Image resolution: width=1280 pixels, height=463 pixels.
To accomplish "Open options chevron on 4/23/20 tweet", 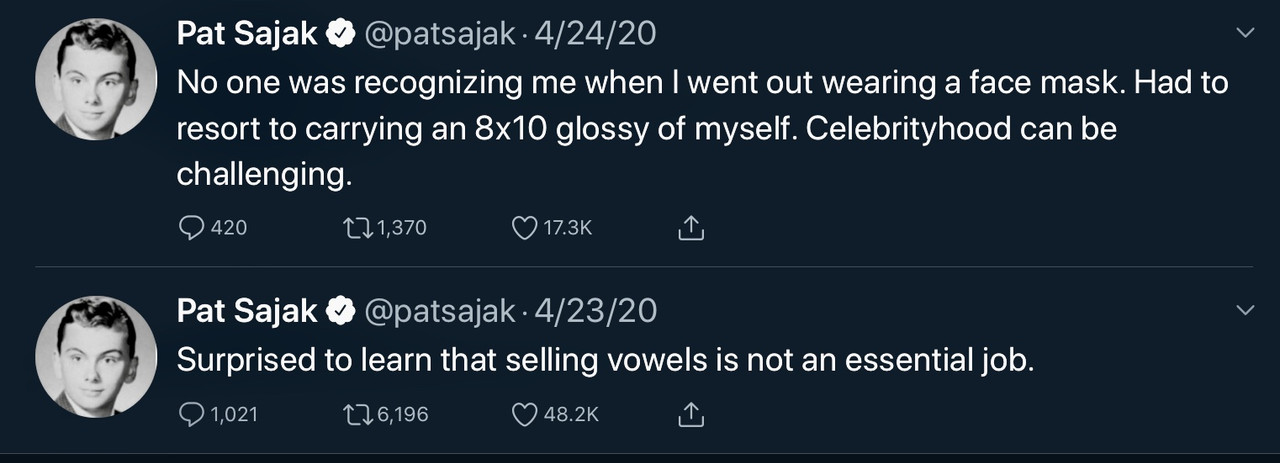I will pos(1245,310).
